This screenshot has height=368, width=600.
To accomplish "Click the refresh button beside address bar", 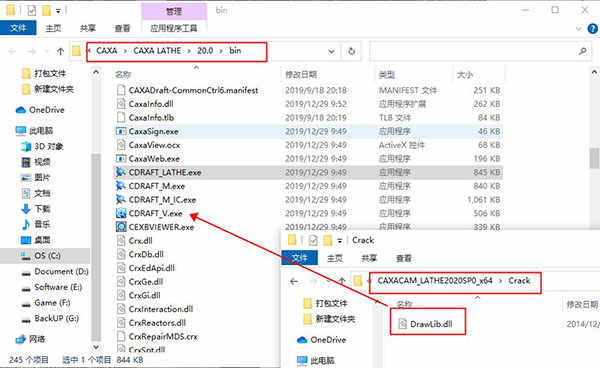I will click(x=351, y=51).
